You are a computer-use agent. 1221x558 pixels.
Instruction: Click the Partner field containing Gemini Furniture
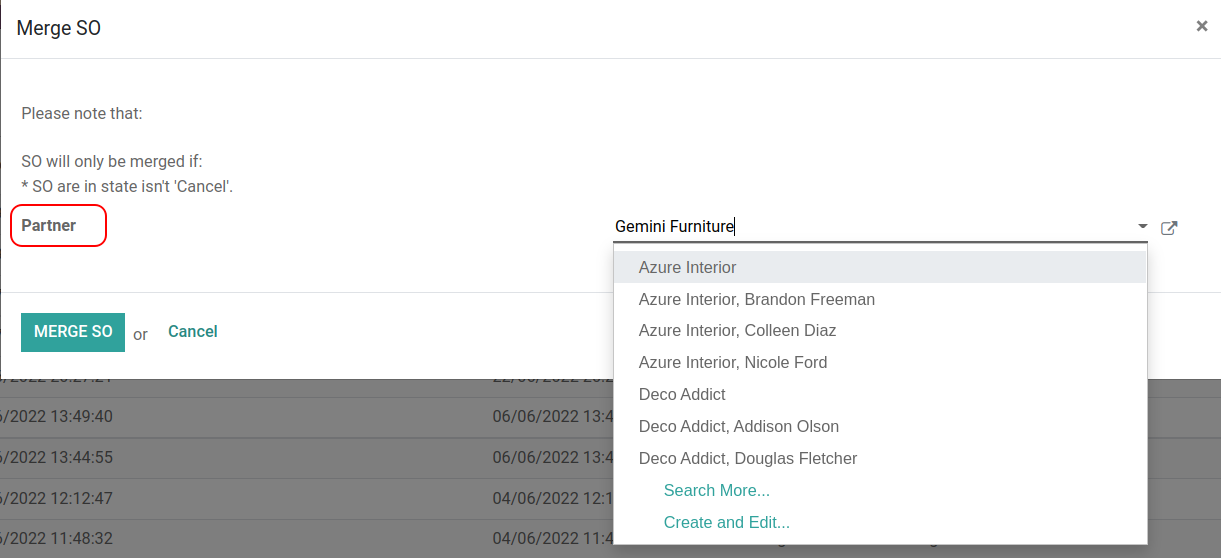(x=870, y=227)
